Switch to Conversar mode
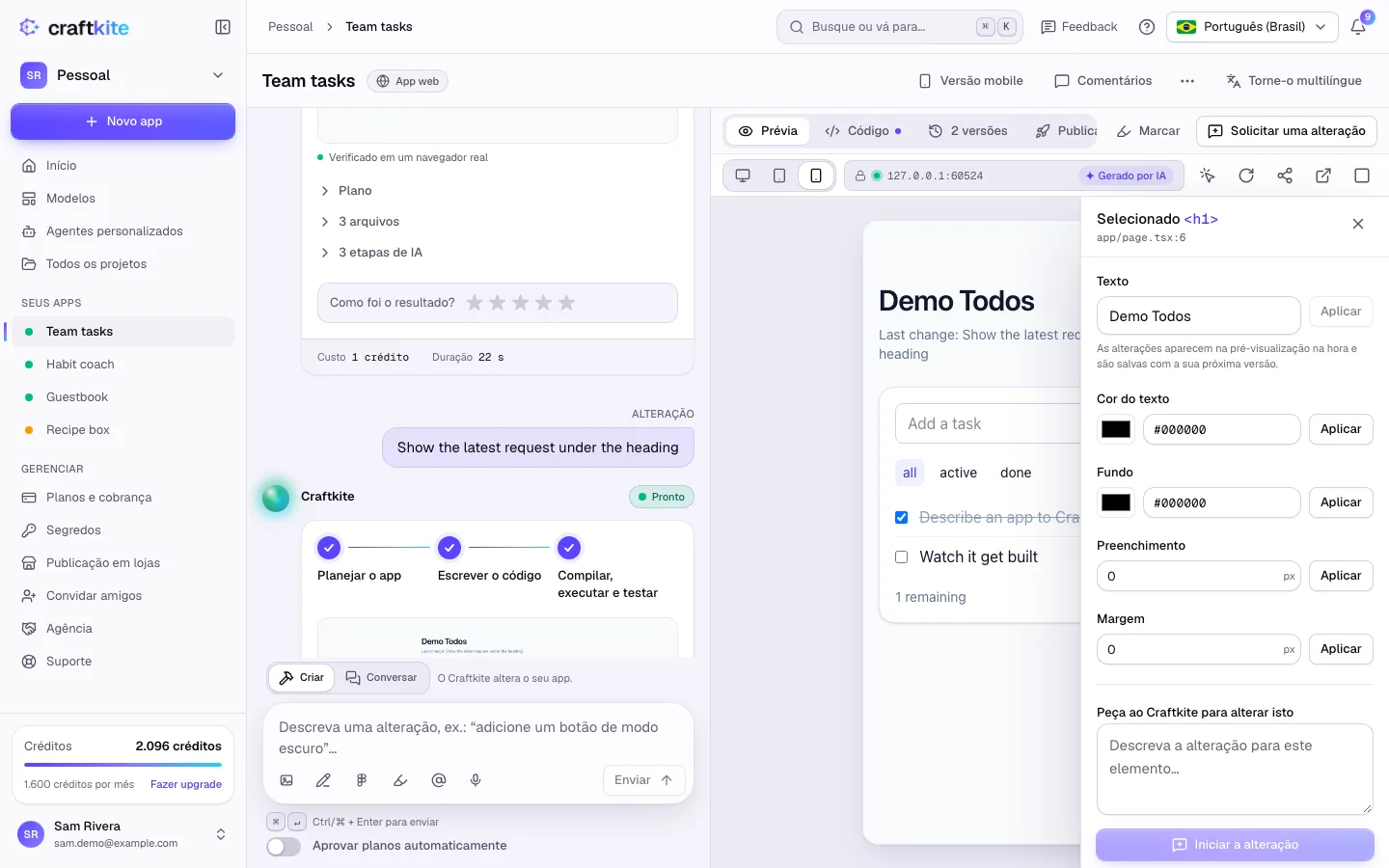 click(x=382, y=678)
